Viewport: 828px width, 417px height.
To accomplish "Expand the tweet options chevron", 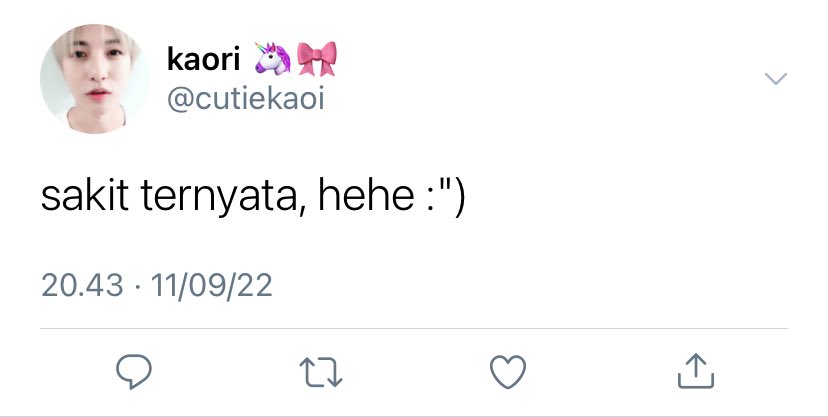I will [776, 79].
